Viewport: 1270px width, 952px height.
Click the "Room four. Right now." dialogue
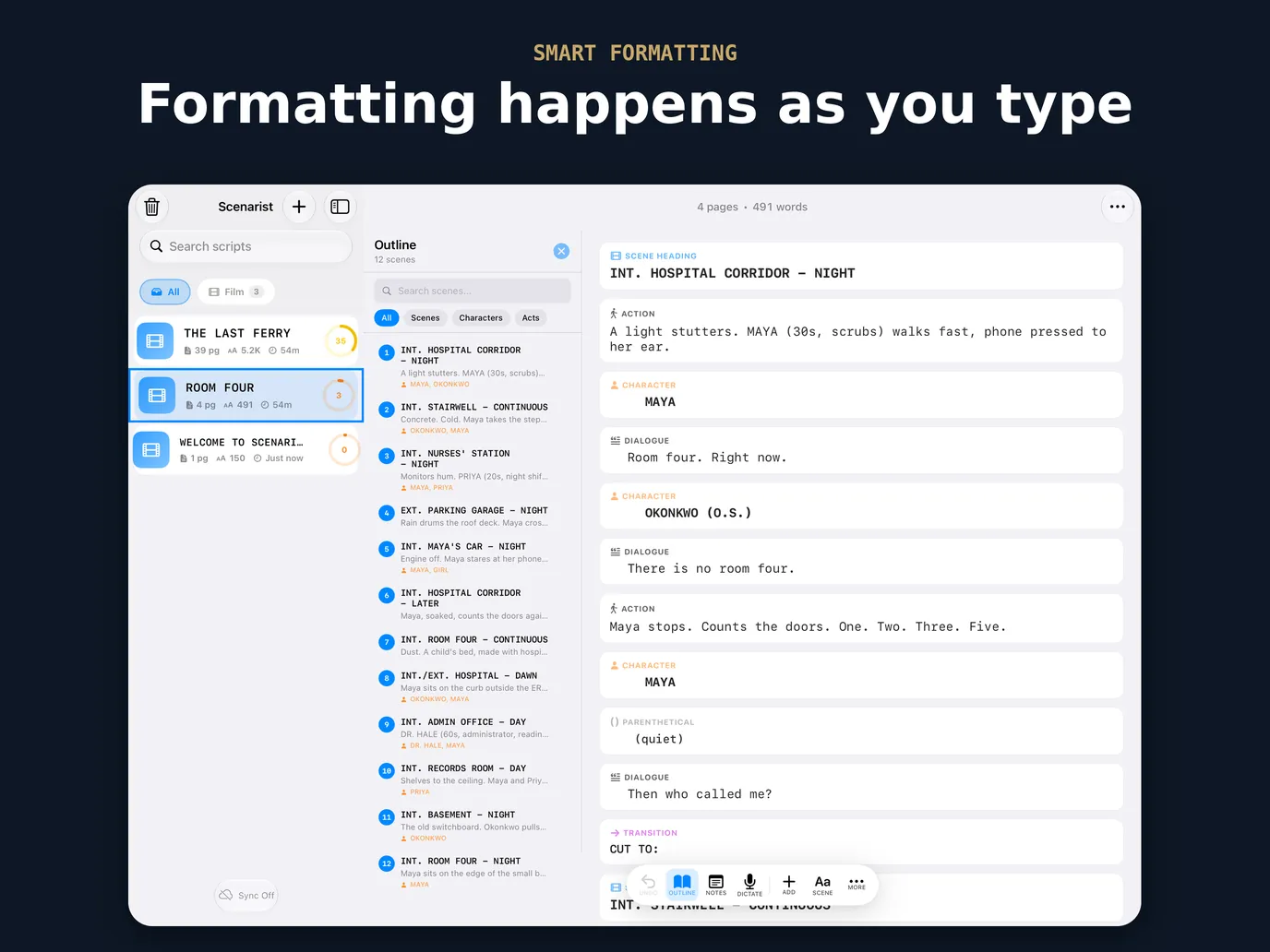707,458
